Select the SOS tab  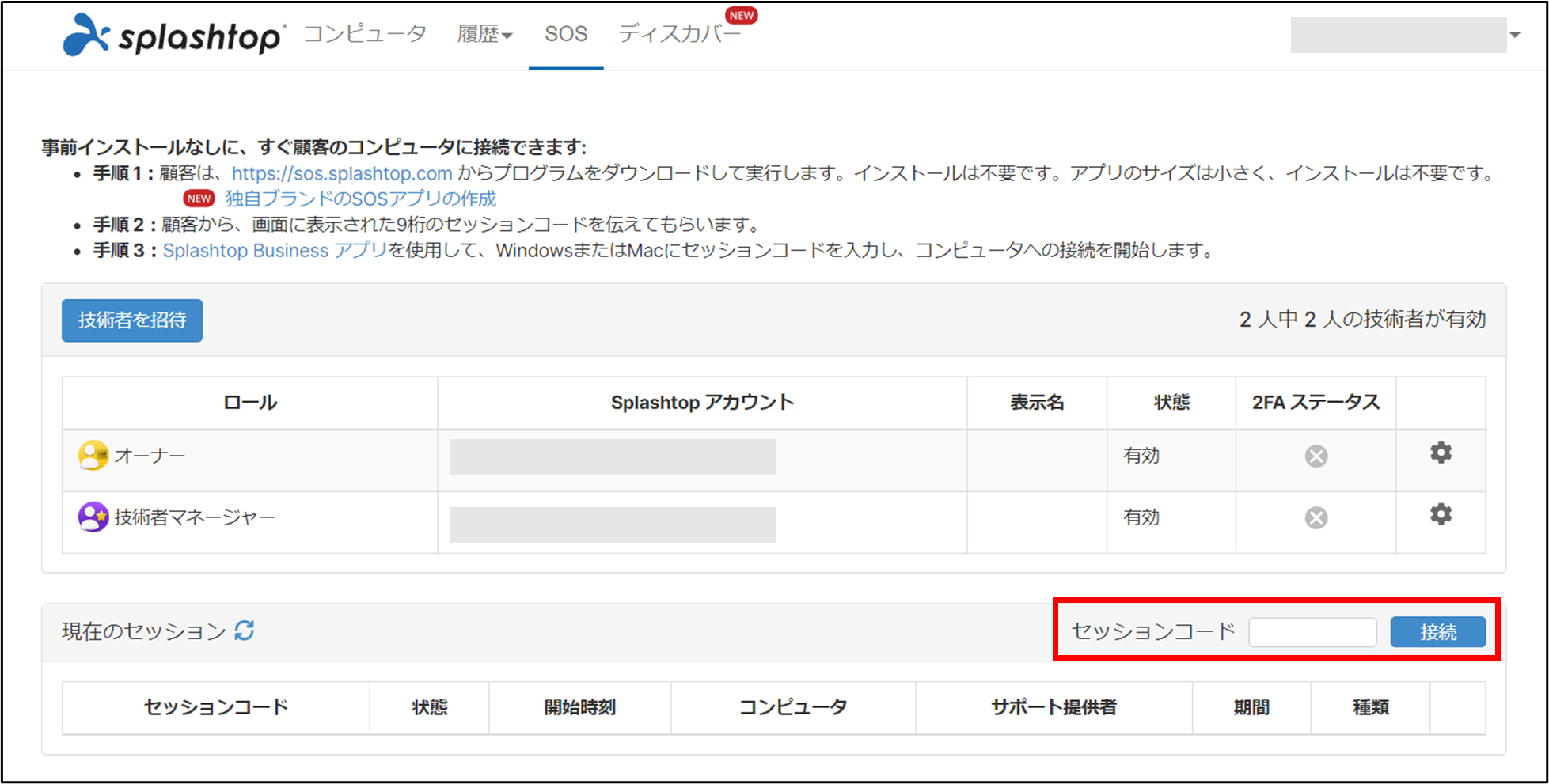tap(566, 34)
